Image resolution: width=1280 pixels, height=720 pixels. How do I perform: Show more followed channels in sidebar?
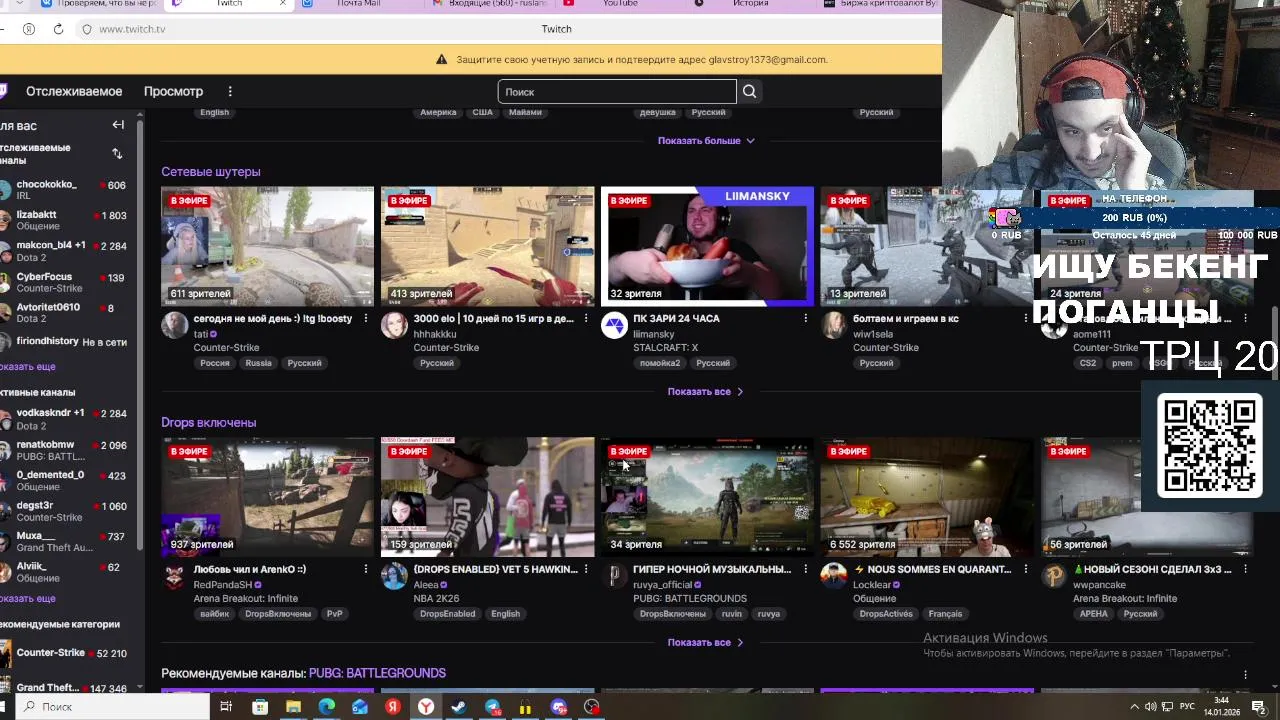pyautogui.click(x=27, y=367)
